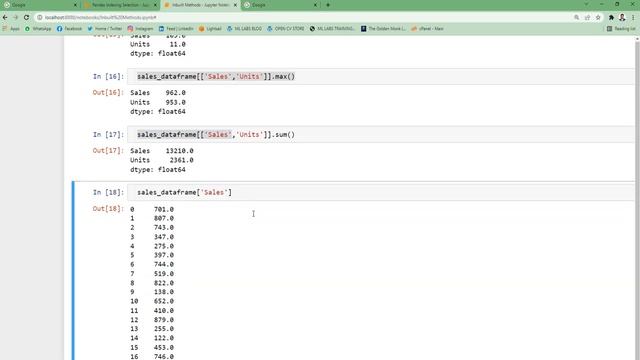Image resolution: width=640 pixels, height=360 pixels.
Task: Click row 5 value 397.0
Action: click(164, 255)
